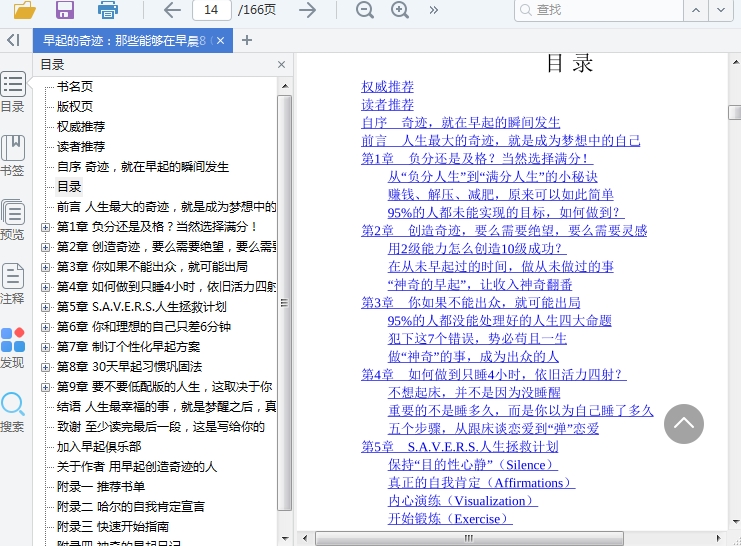This screenshot has width=741, height=546.
Task: Expand 第3章 in the outline tree
Action: pos(45,267)
